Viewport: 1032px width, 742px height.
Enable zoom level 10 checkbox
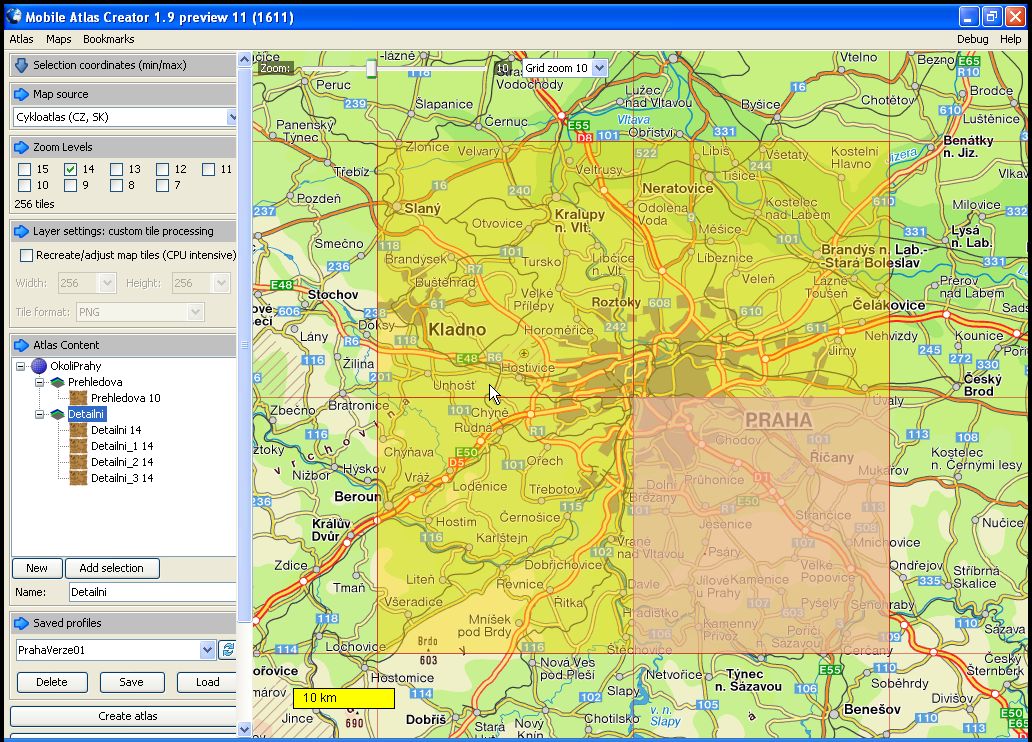pos(24,186)
